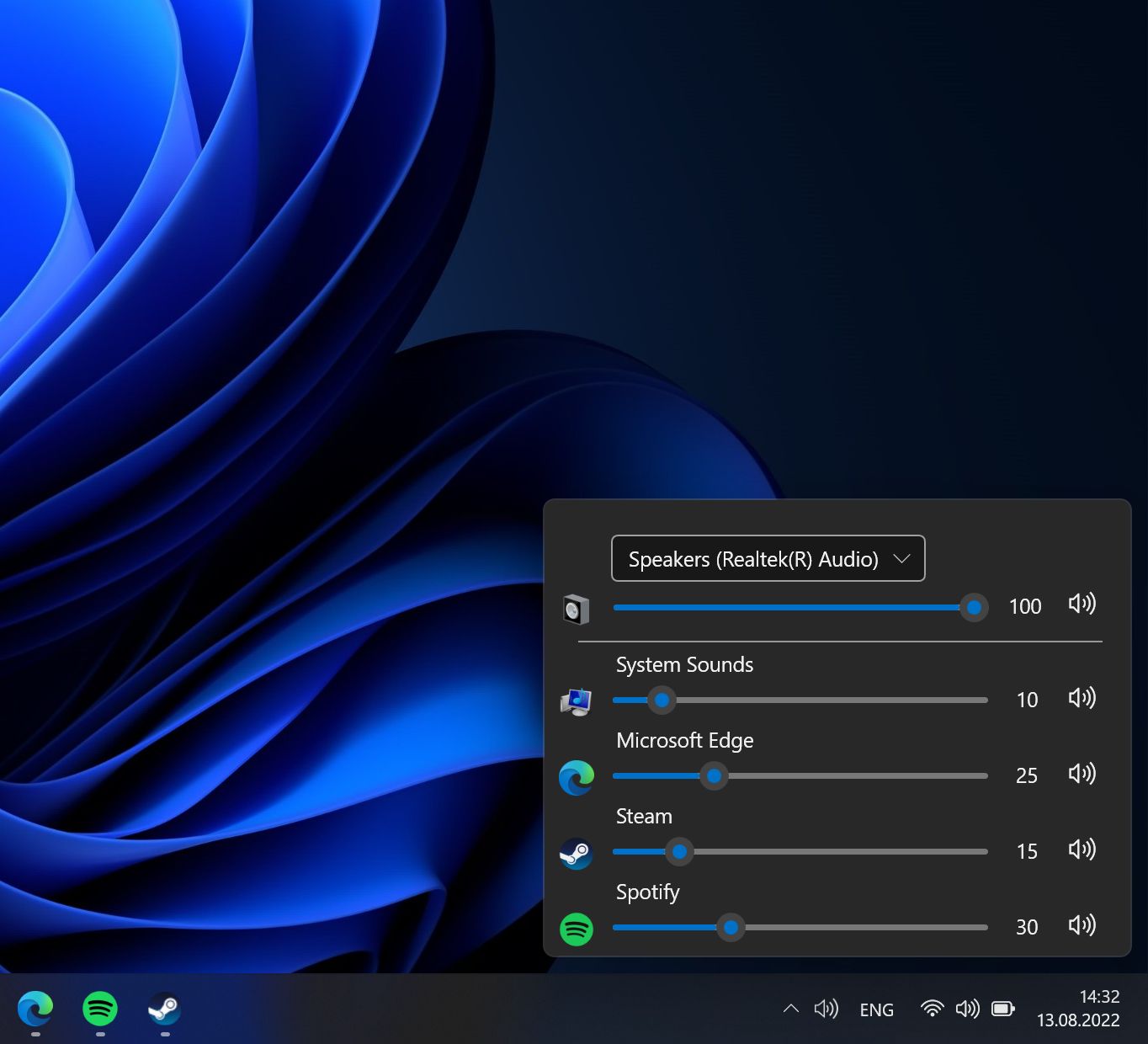Click the dropdown chevron on the output device selector

(x=902, y=558)
